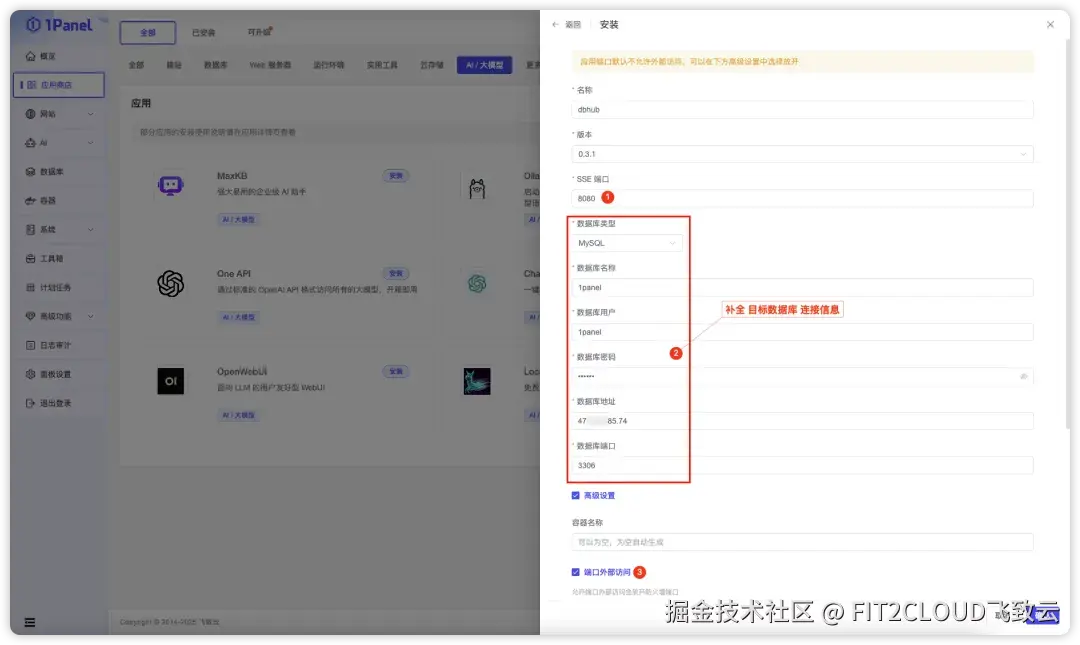Filter by Web 服务器 category tag

tap(270, 65)
